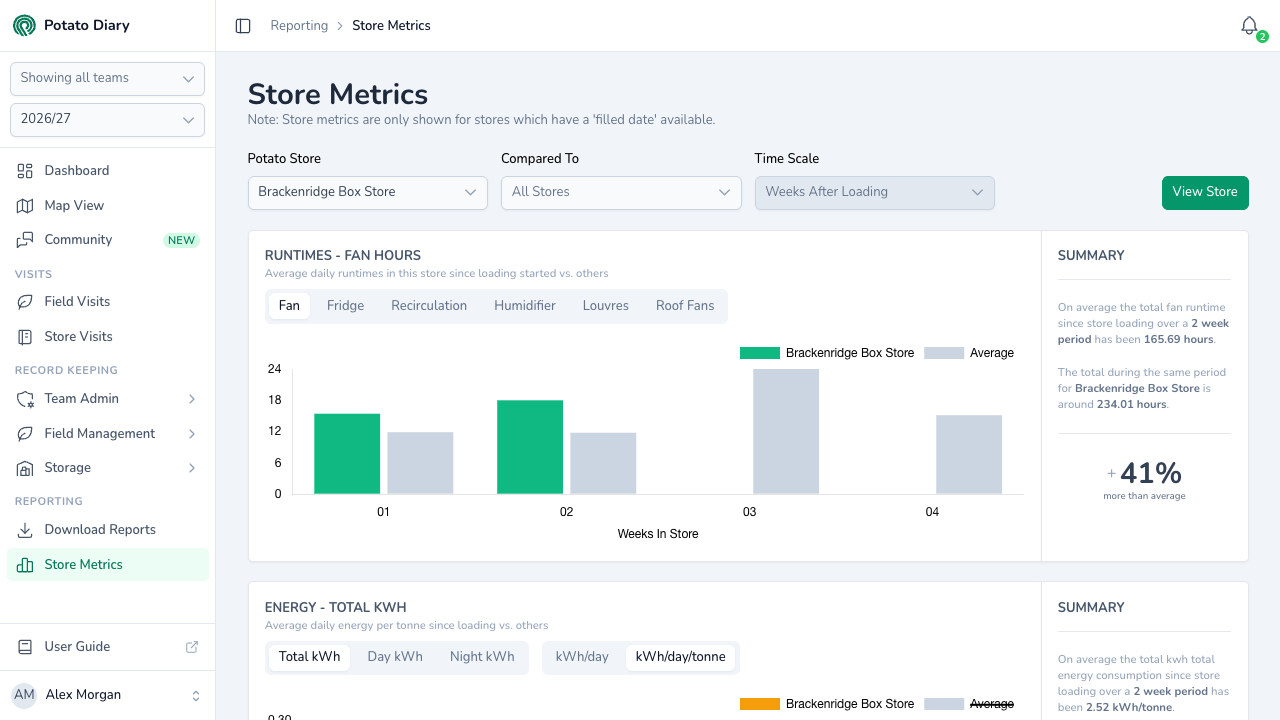Switch to the Fridge runtimes tab
This screenshot has height=720, width=1280.
coord(345,306)
